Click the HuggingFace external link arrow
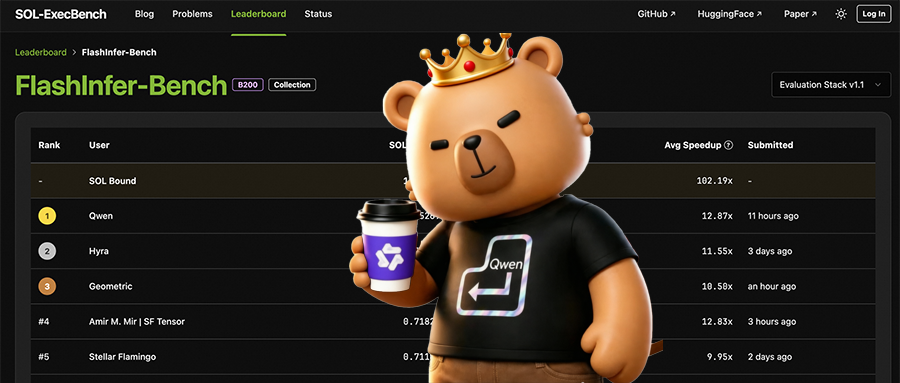The width and height of the screenshot is (900, 383). coord(759,14)
